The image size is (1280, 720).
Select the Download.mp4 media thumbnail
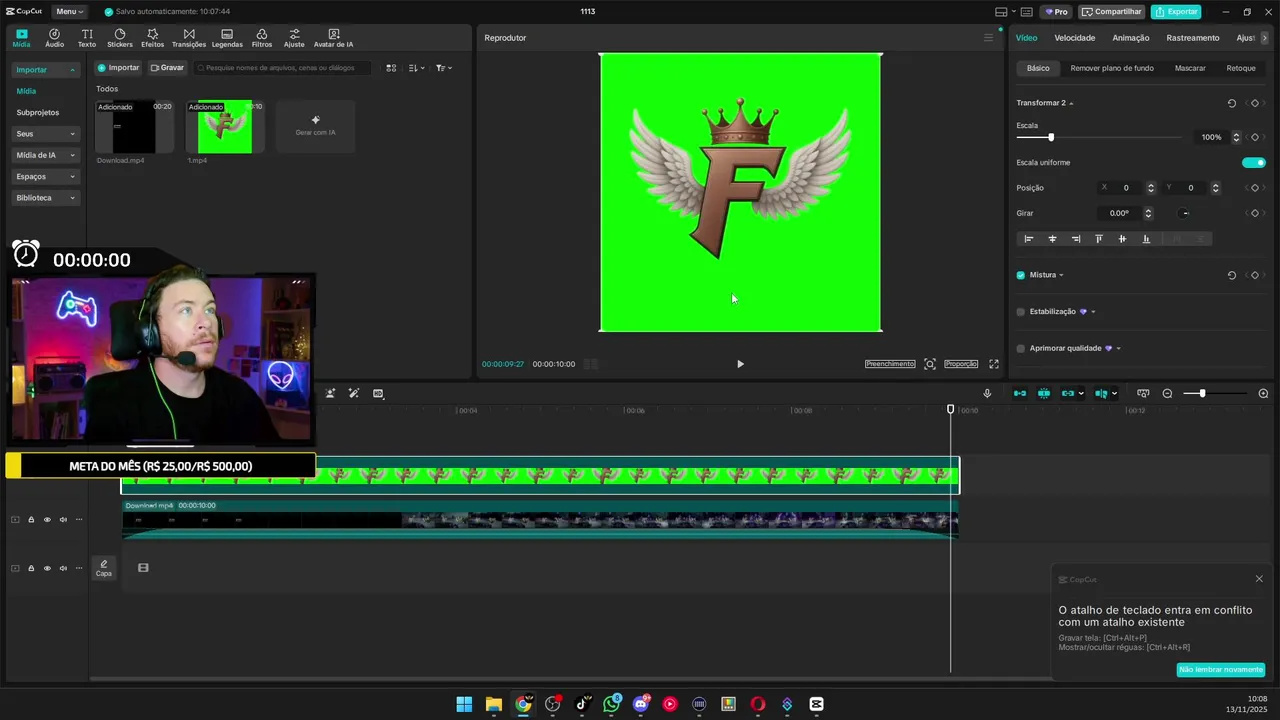[x=134, y=127]
